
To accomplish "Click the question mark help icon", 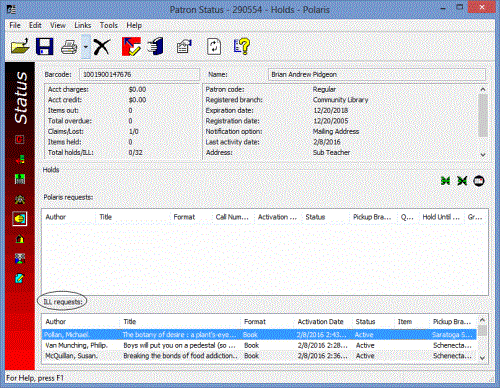I will pos(242,47).
